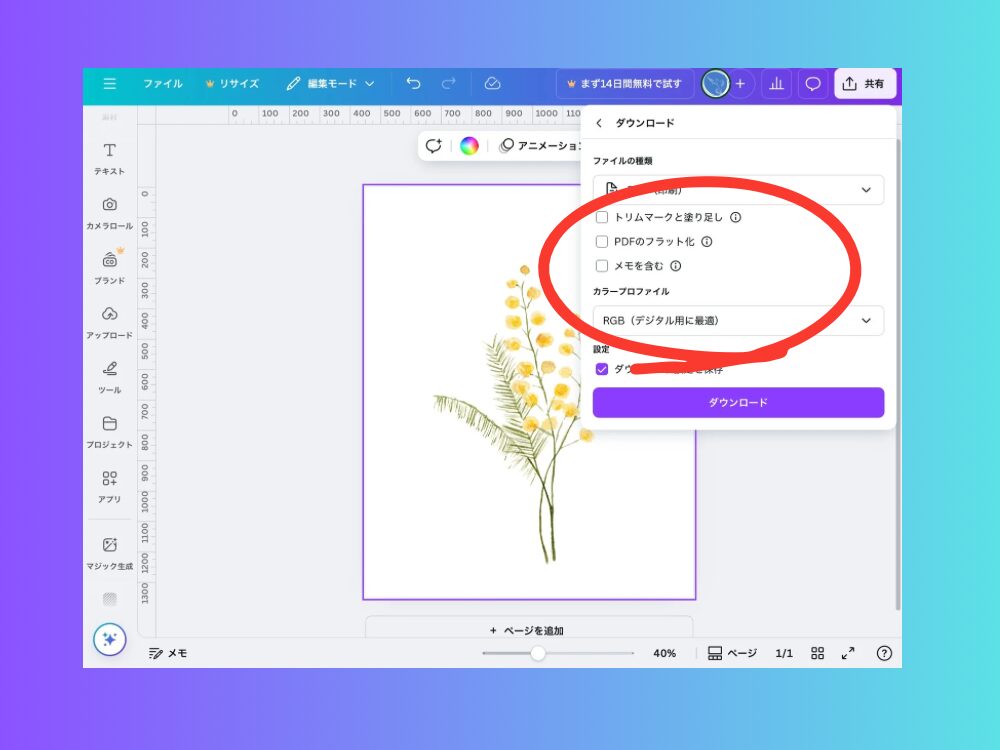Open the ファイル menu
The image size is (1000, 750).
[162, 84]
